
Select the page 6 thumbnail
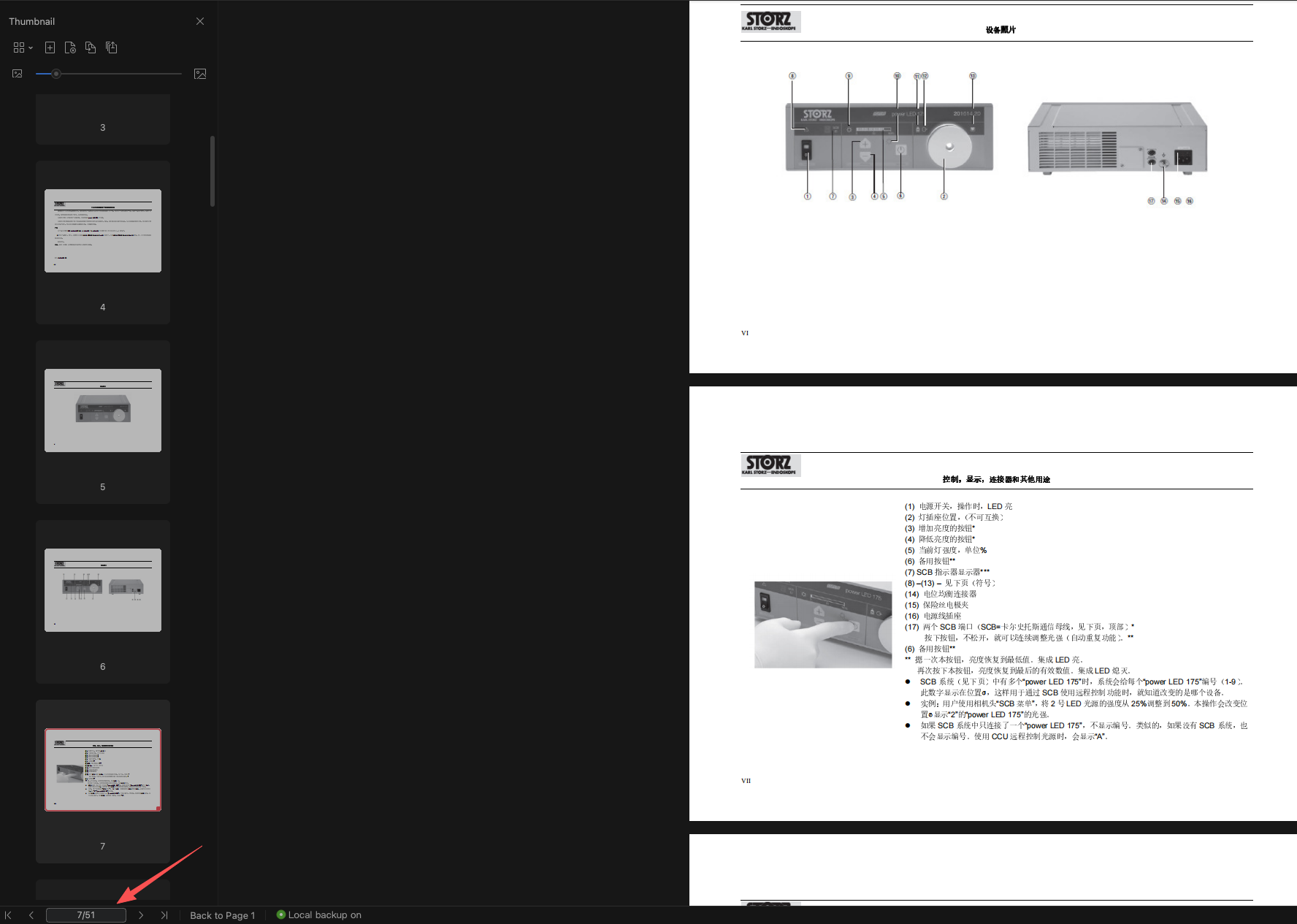(103, 590)
